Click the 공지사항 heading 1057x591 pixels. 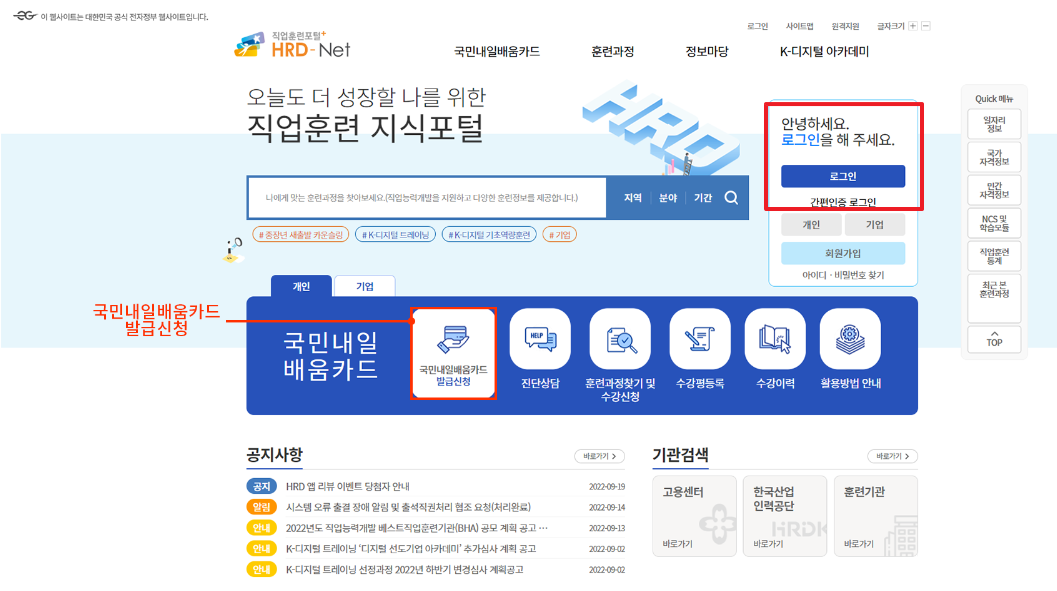[275, 455]
